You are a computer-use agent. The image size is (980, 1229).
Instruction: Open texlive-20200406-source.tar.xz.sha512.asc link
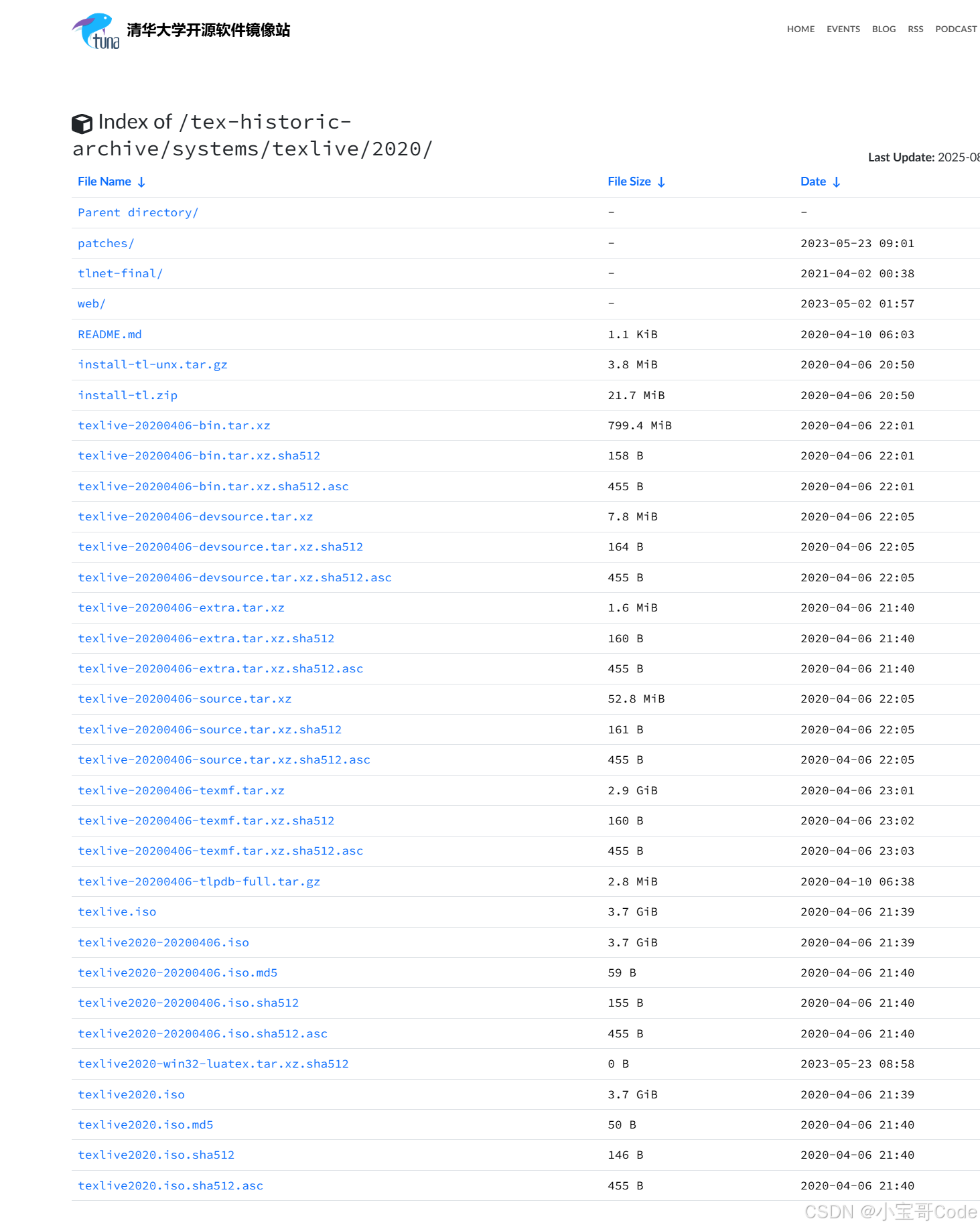coord(224,760)
